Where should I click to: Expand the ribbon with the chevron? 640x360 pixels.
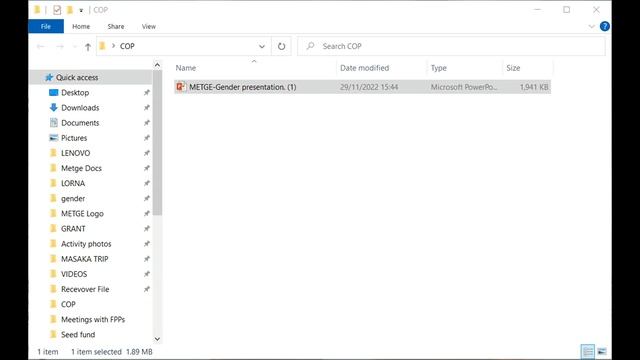pyautogui.click(x=591, y=27)
